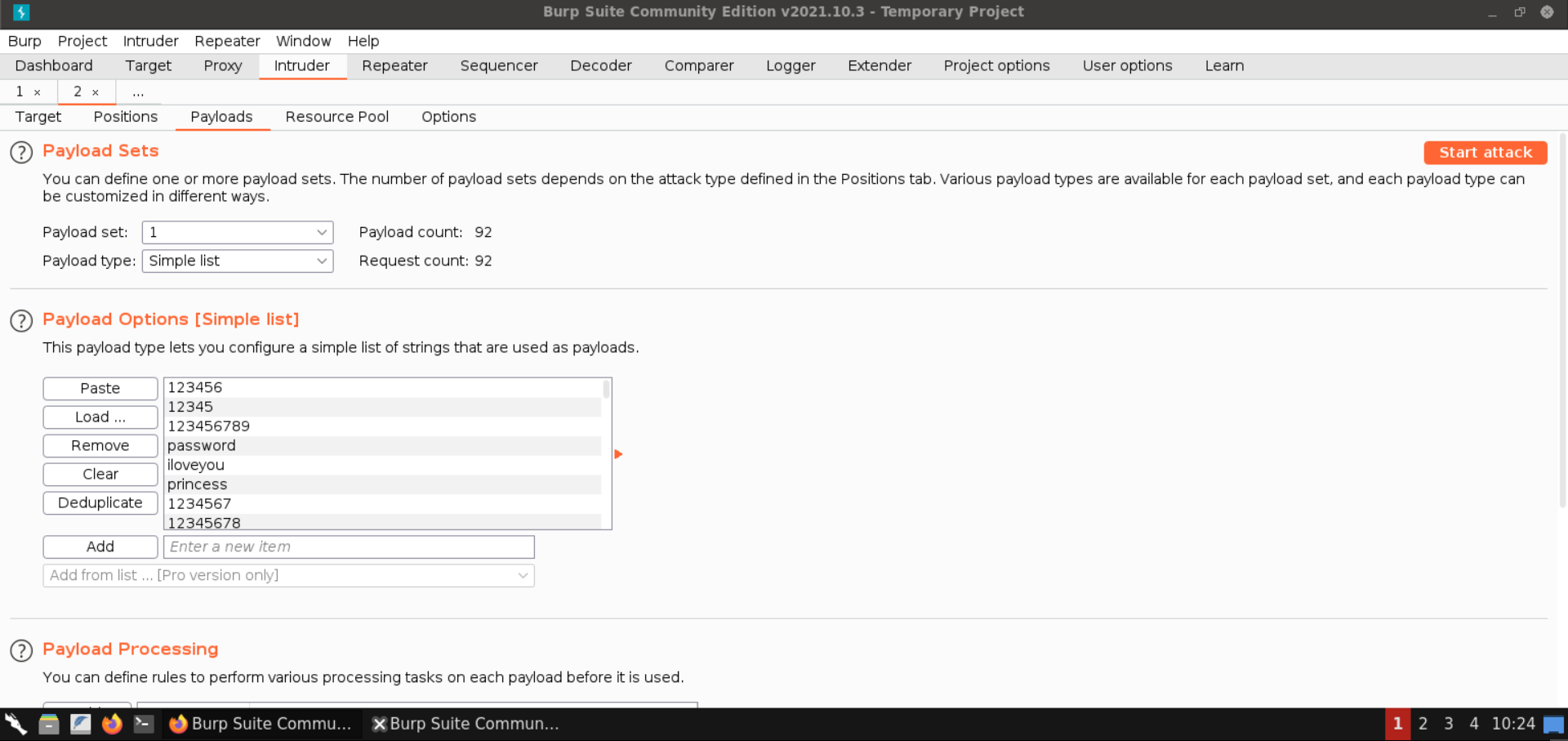
Task: Close Intruder attack tab 1
Action: pyautogui.click(x=38, y=92)
